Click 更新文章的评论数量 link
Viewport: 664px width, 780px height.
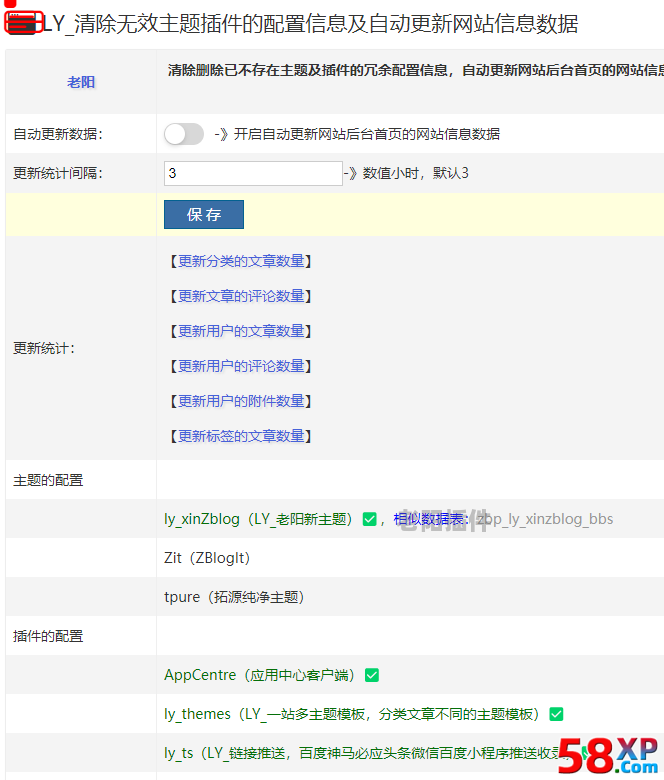241,296
